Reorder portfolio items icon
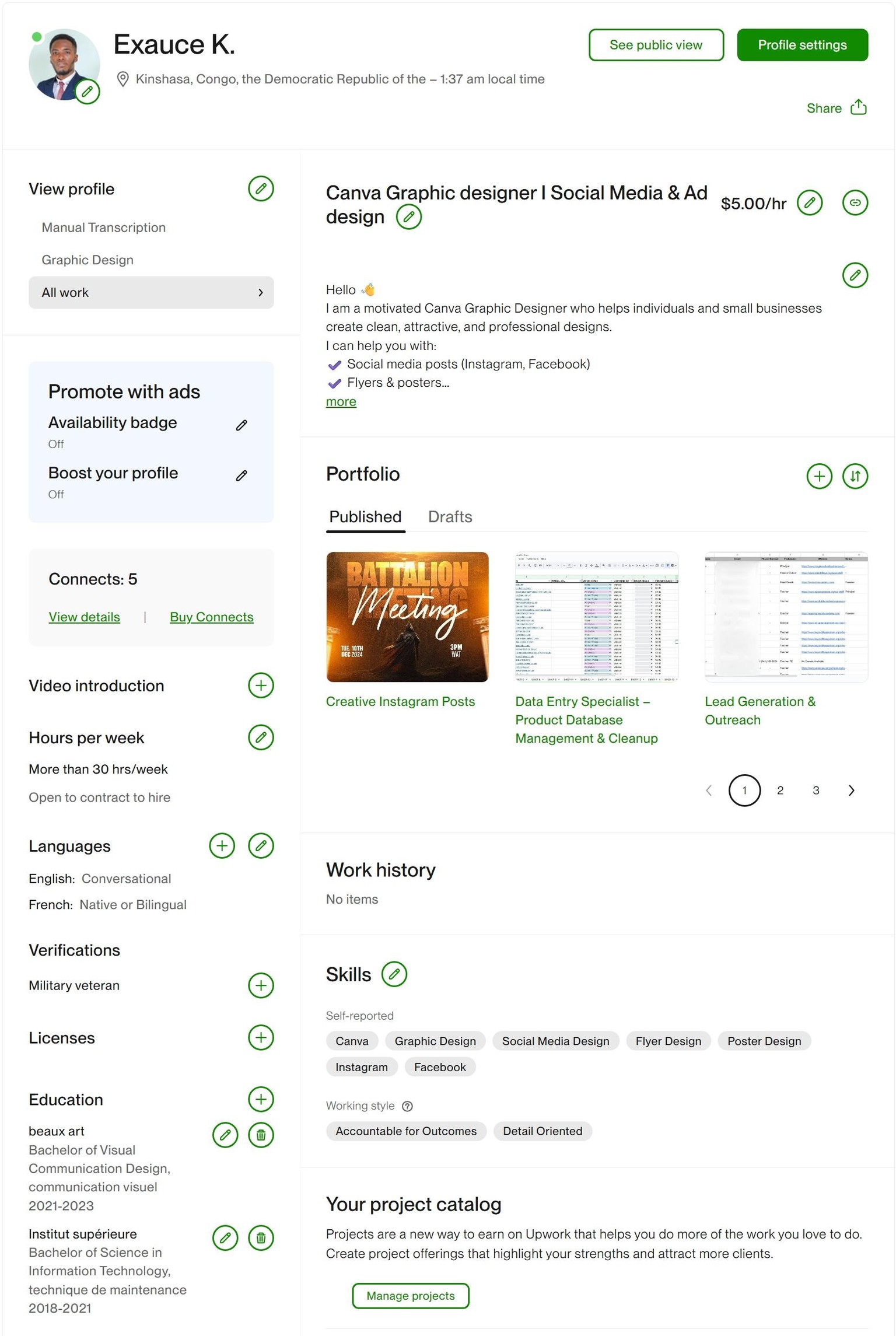Image resolution: width=896 pixels, height=1336 pixels. click(x=855, y=476)
